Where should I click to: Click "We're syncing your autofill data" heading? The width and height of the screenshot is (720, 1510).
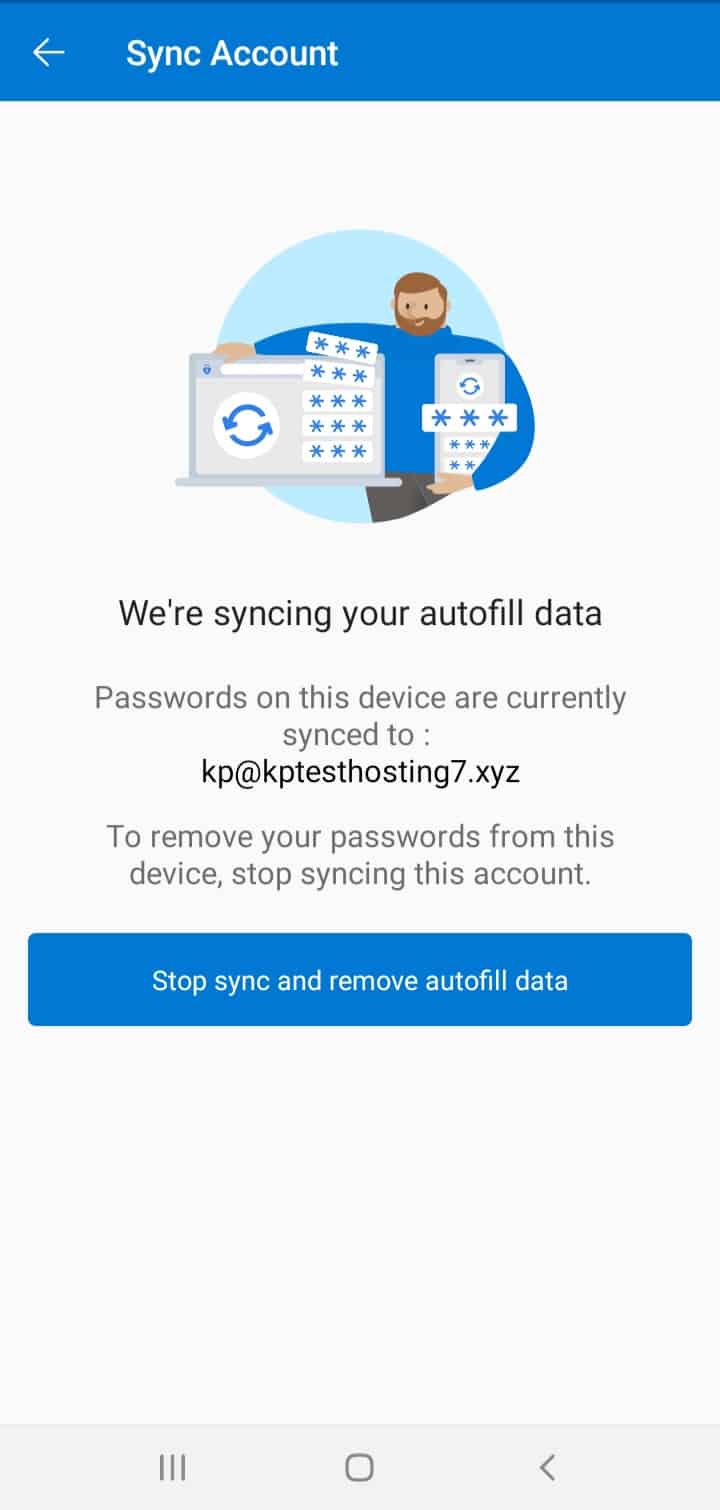[360, 612]
